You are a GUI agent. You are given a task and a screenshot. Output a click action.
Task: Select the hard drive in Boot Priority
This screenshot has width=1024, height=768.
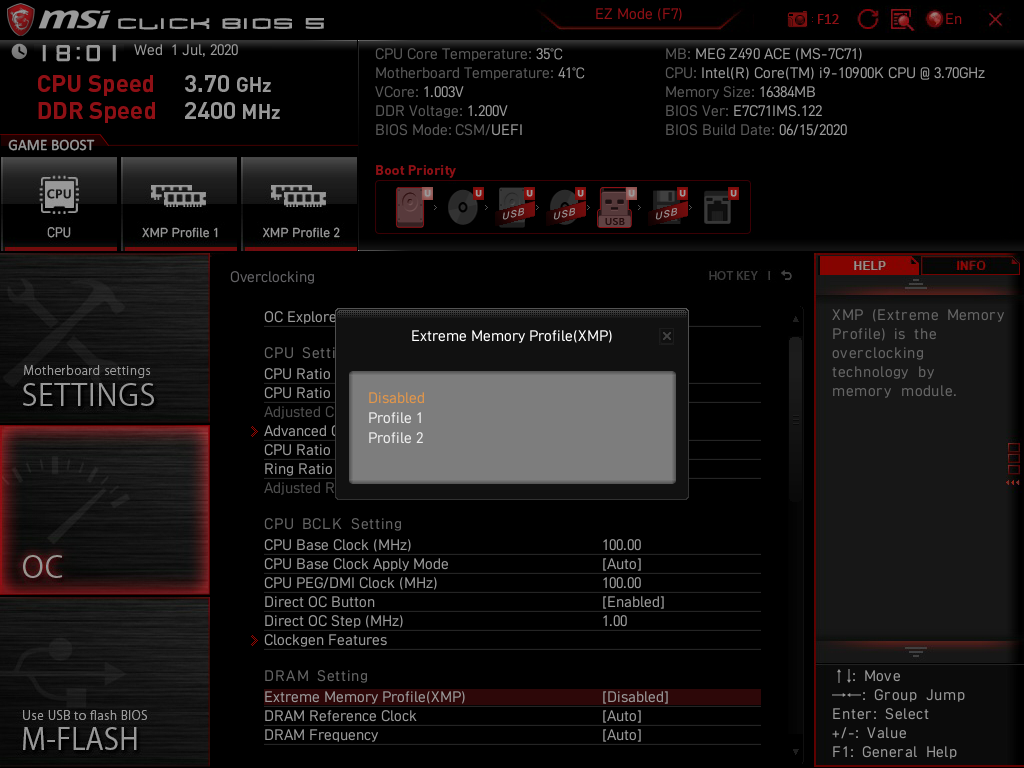tap(408, 205)
